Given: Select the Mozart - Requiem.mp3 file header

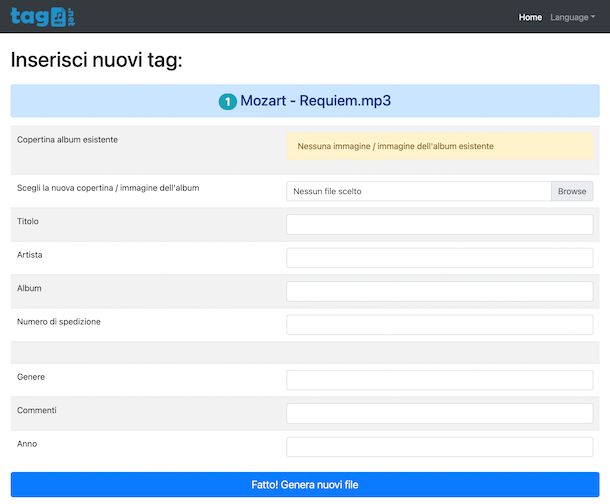Looking at the screenshot, I should pos(305,101).
